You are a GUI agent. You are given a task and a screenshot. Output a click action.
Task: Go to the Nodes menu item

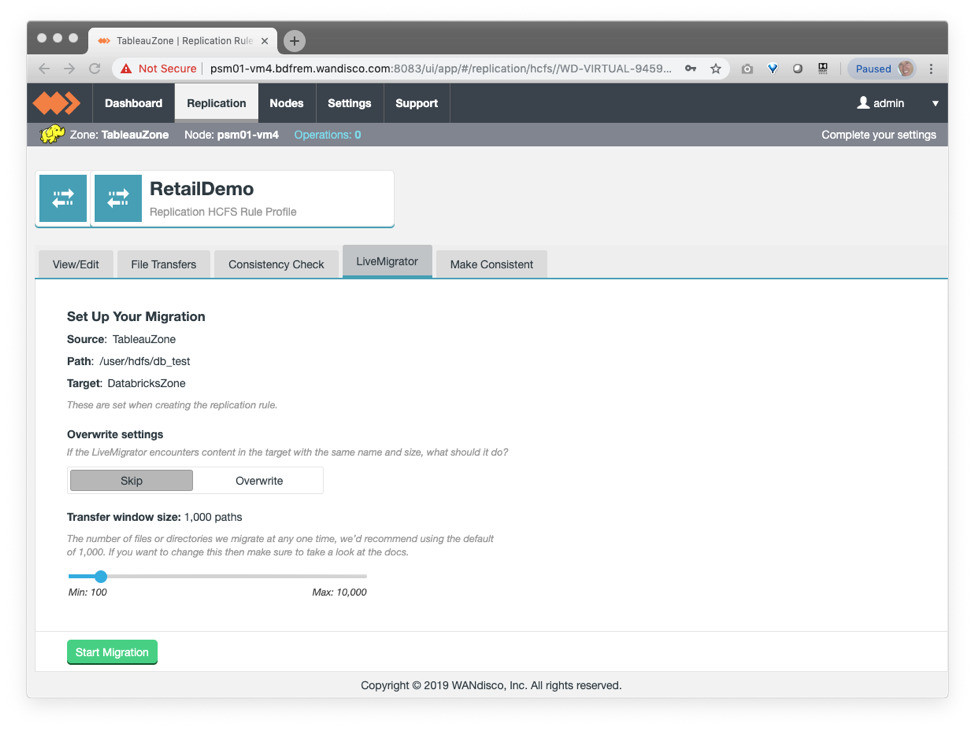[x=286, y=103]
